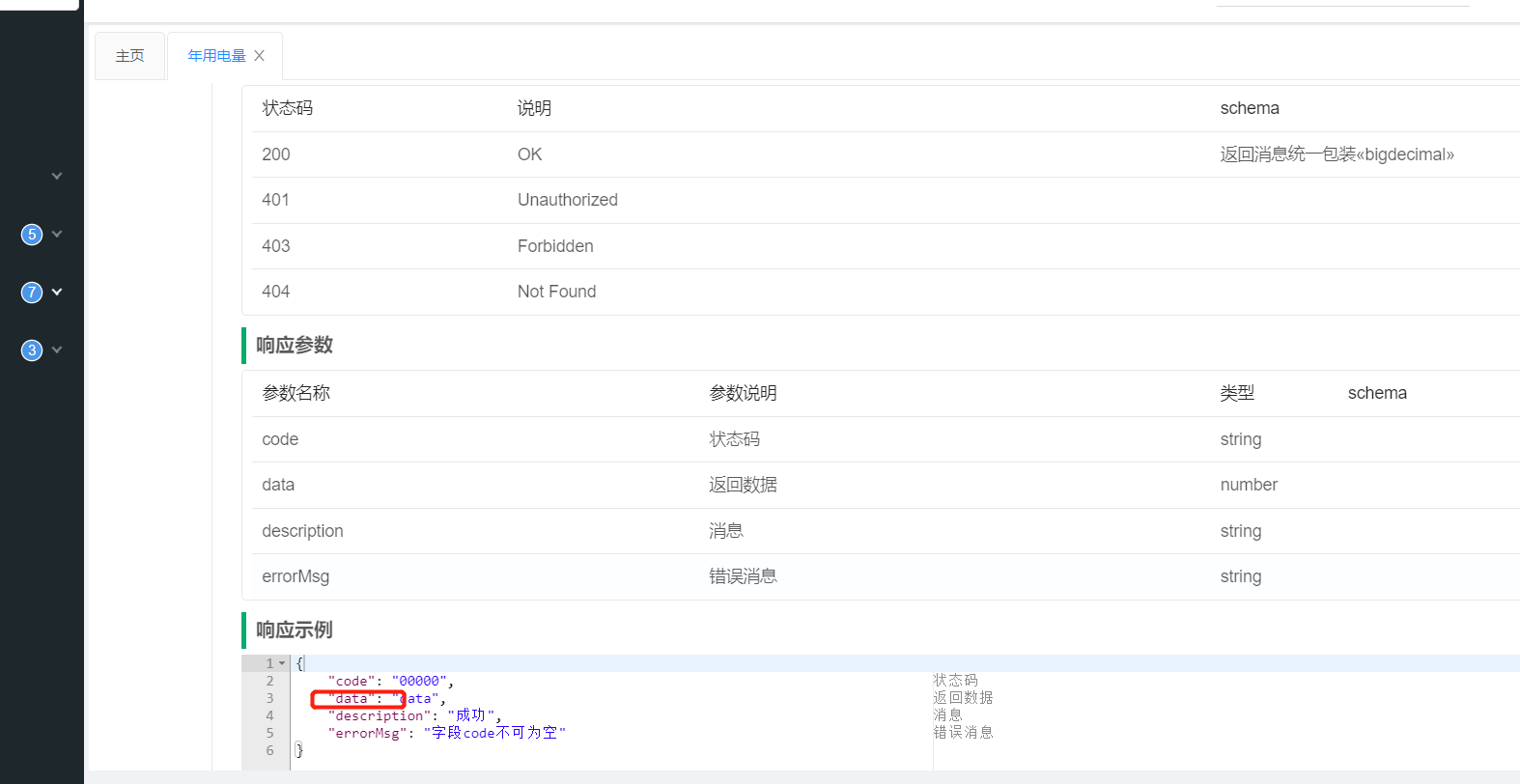The image size is (1520, 784).
Task: Click the blue badge numbered 3
Action: [x=32, y=350]
